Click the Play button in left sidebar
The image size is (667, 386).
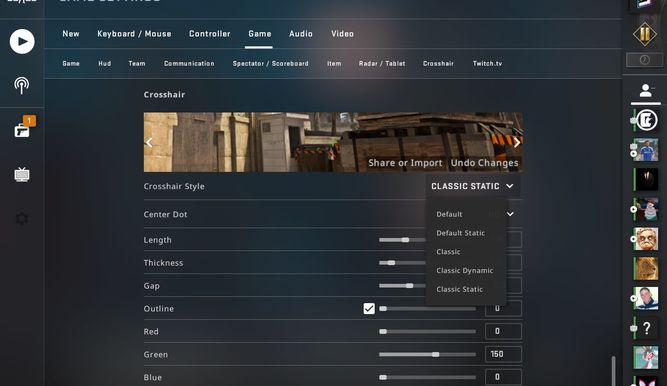[22, 41]
